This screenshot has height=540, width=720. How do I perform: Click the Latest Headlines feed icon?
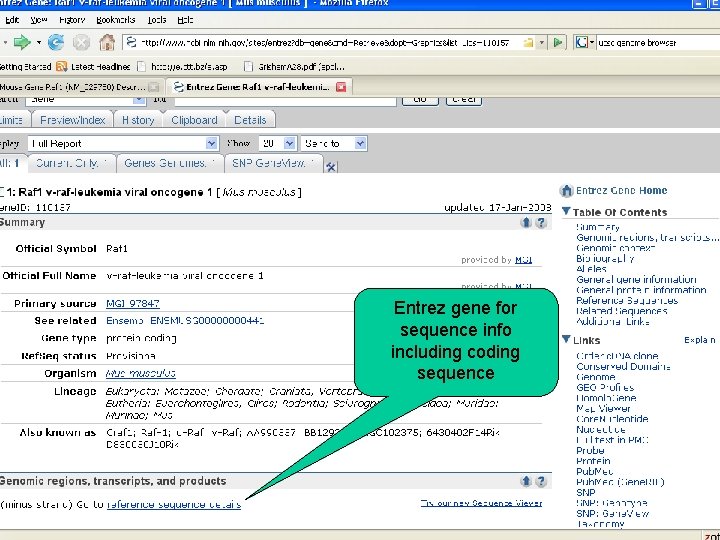coord(61,67)
